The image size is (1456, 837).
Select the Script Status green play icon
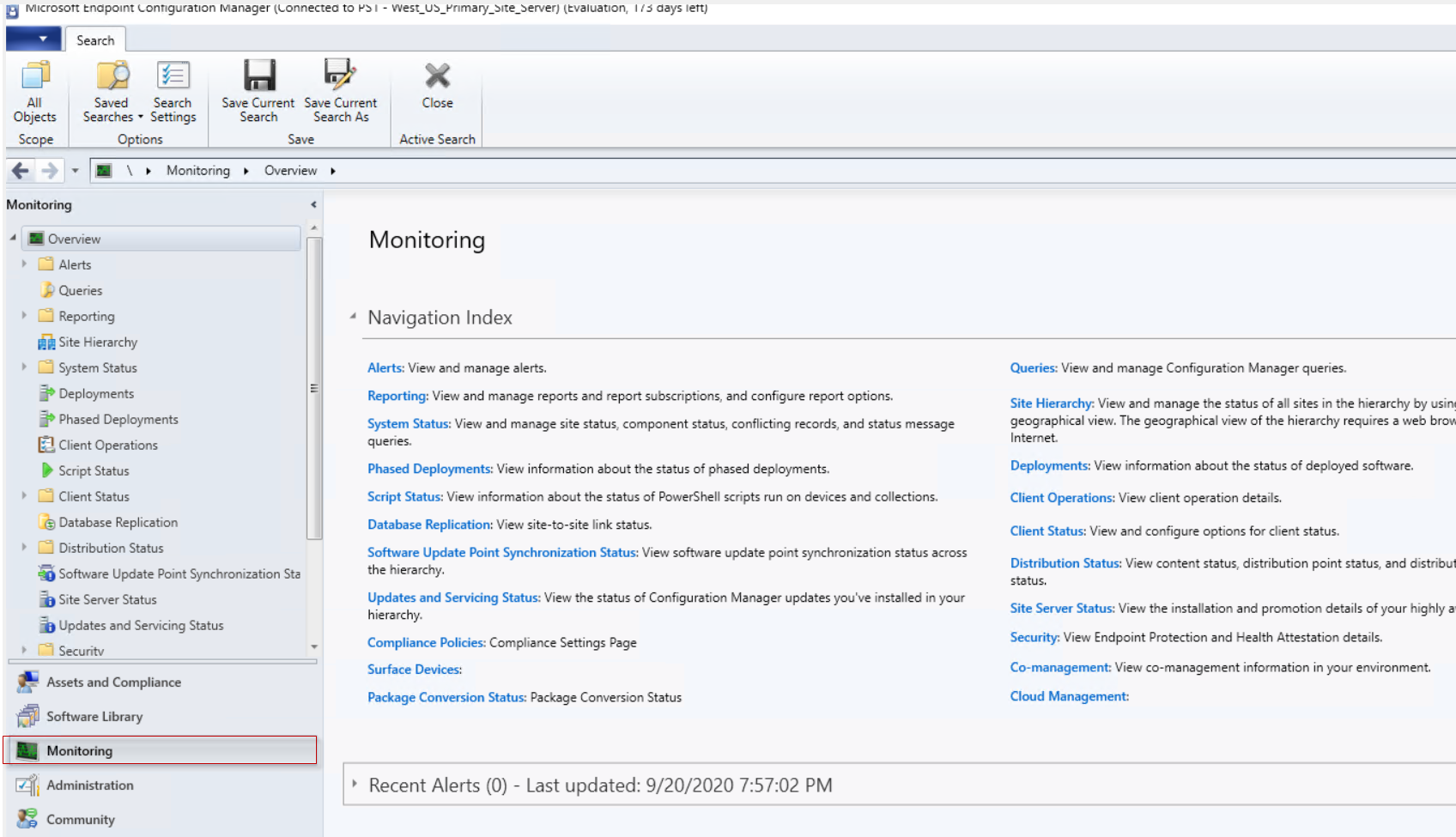pyautogui.click(x=47, y=470)
